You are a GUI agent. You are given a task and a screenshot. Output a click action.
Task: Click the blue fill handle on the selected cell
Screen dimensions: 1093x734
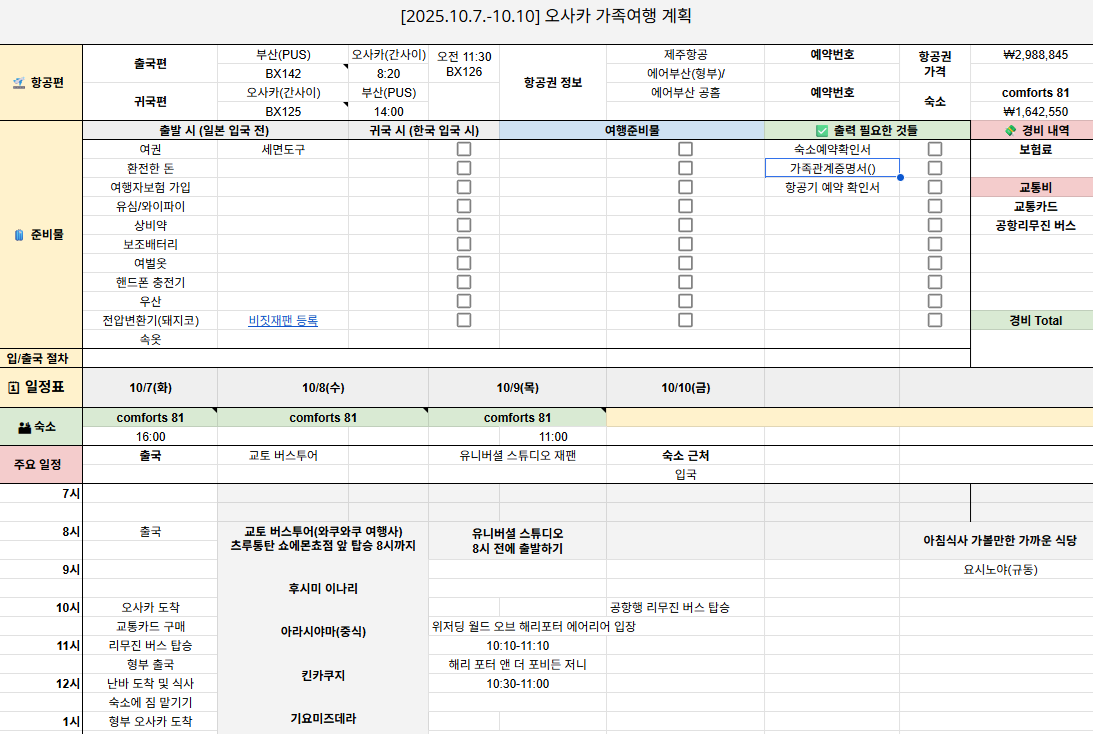900,177
